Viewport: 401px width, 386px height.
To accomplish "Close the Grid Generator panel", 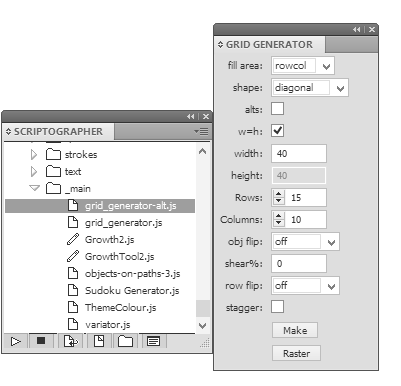I will [372, 30].
